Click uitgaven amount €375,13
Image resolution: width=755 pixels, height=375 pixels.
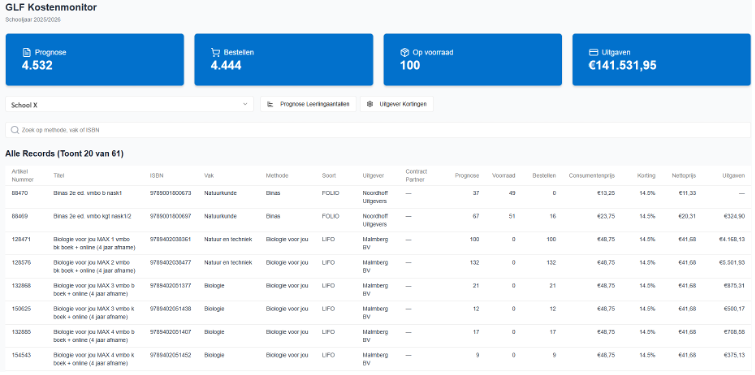pyautogui.click(x=734, y=355)
